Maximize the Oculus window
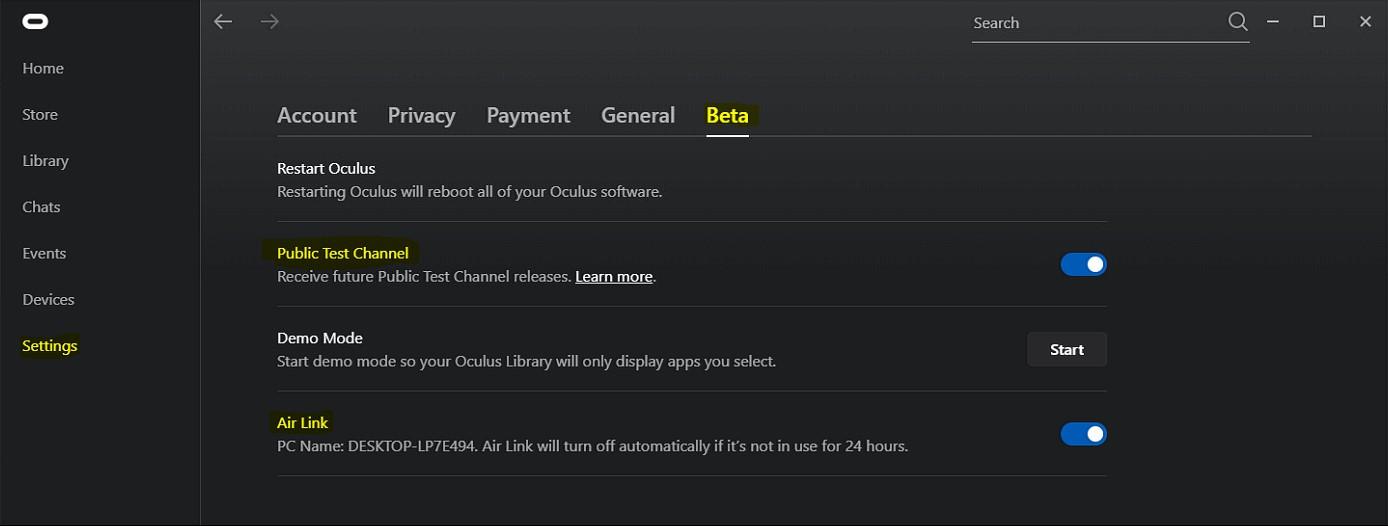This screenshot has width=1388, height=526. click(x=1319, y=21)
